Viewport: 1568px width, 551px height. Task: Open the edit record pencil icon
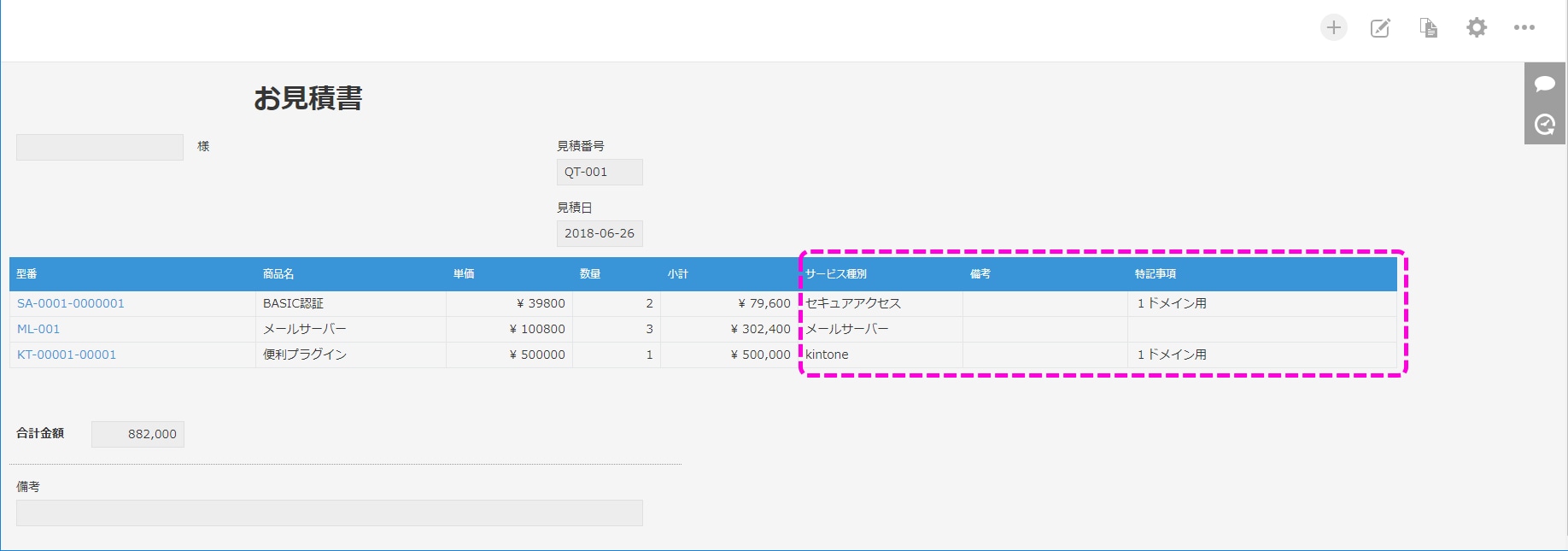(x=1380, y=28)
